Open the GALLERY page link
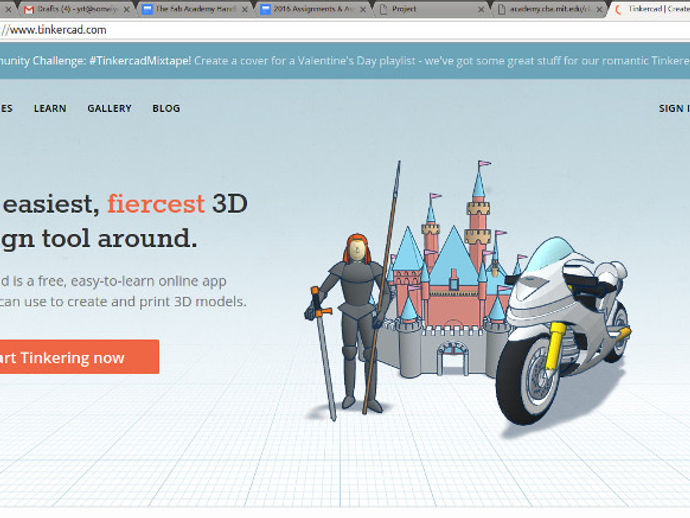Screen dimensions: 690x518 point(109,108)
